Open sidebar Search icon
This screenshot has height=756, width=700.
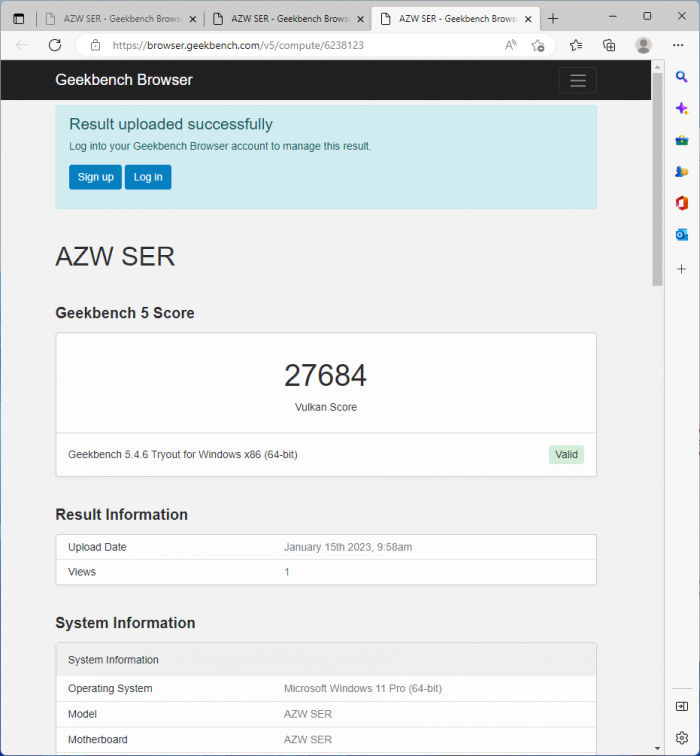(x=681, y=77)
